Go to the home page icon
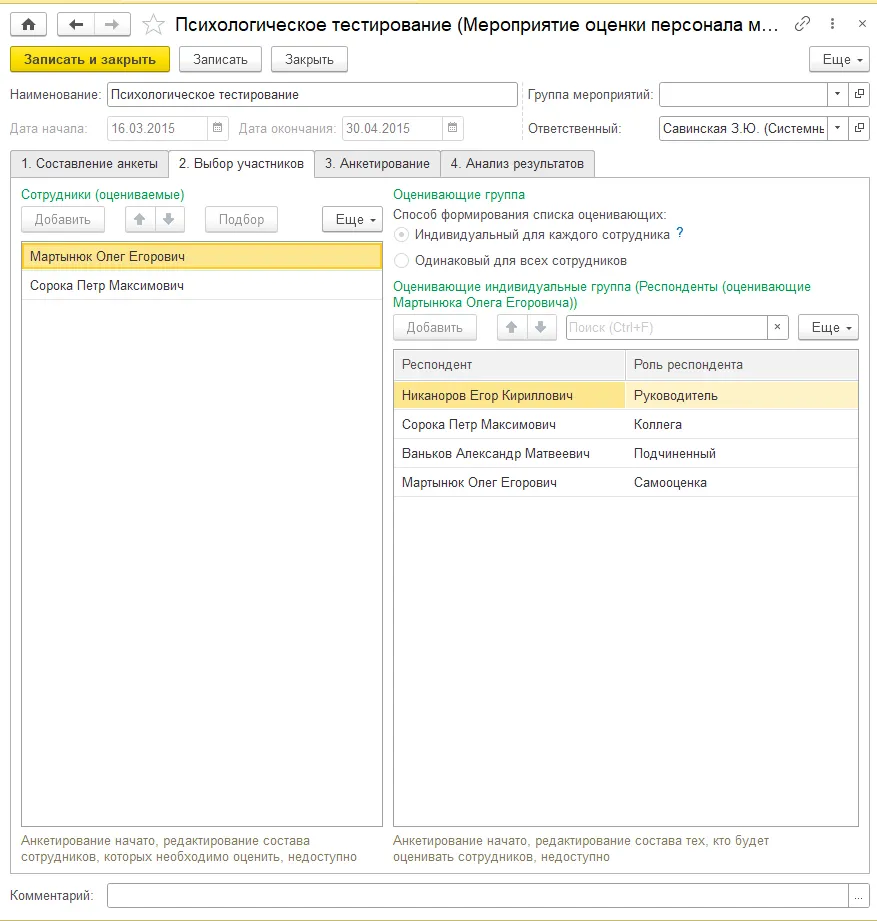877x921 pixels. [x=28, y=25]
